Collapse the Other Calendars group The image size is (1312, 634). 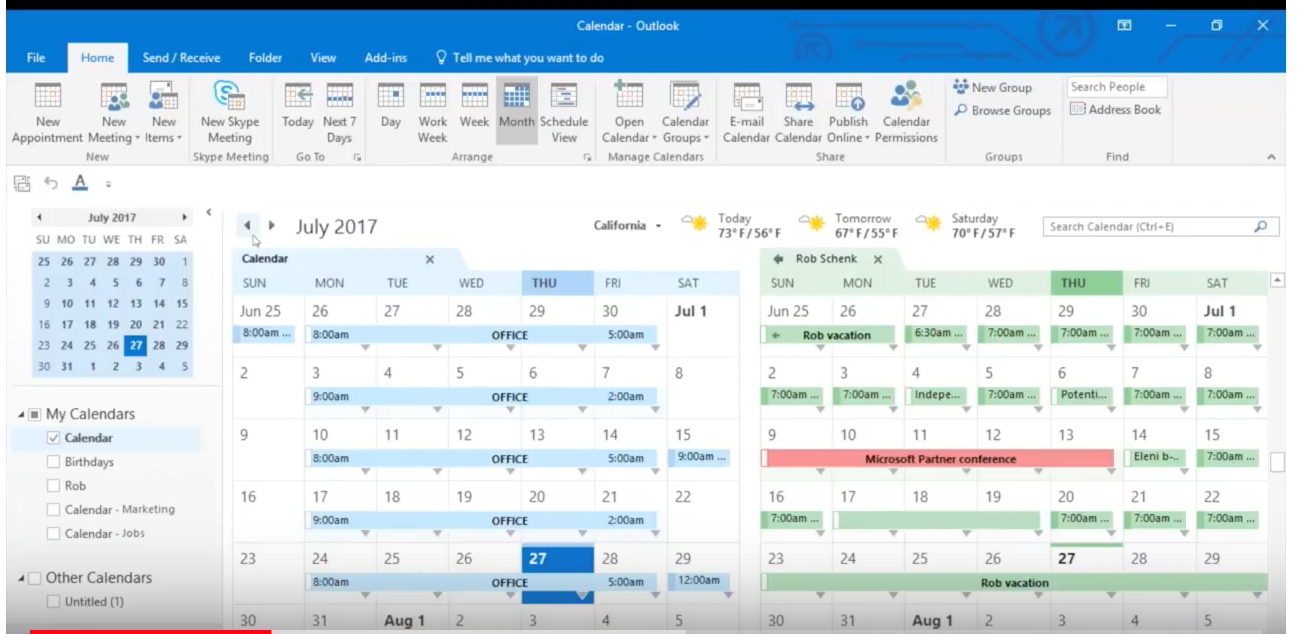[x=20, y=579]
